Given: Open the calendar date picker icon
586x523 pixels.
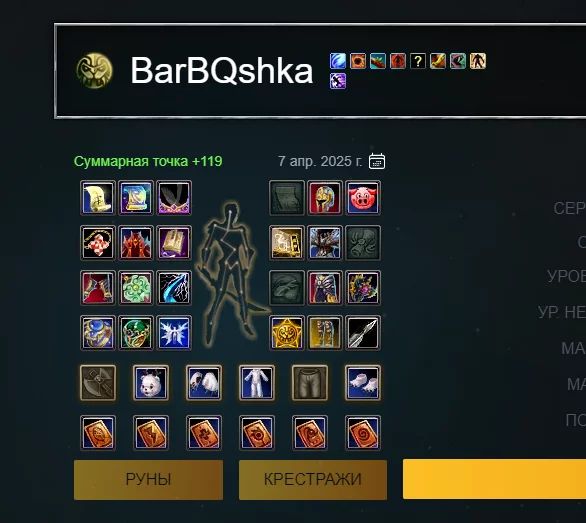Looking at the screenshot, I should point(377,161).
